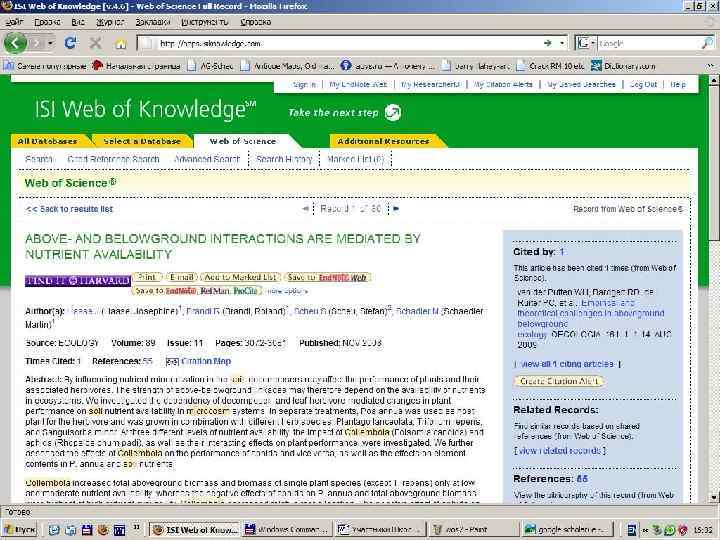This screenshot has width=720, height=540.
Task: Open the advego bookmark
Action: (388, 66)
